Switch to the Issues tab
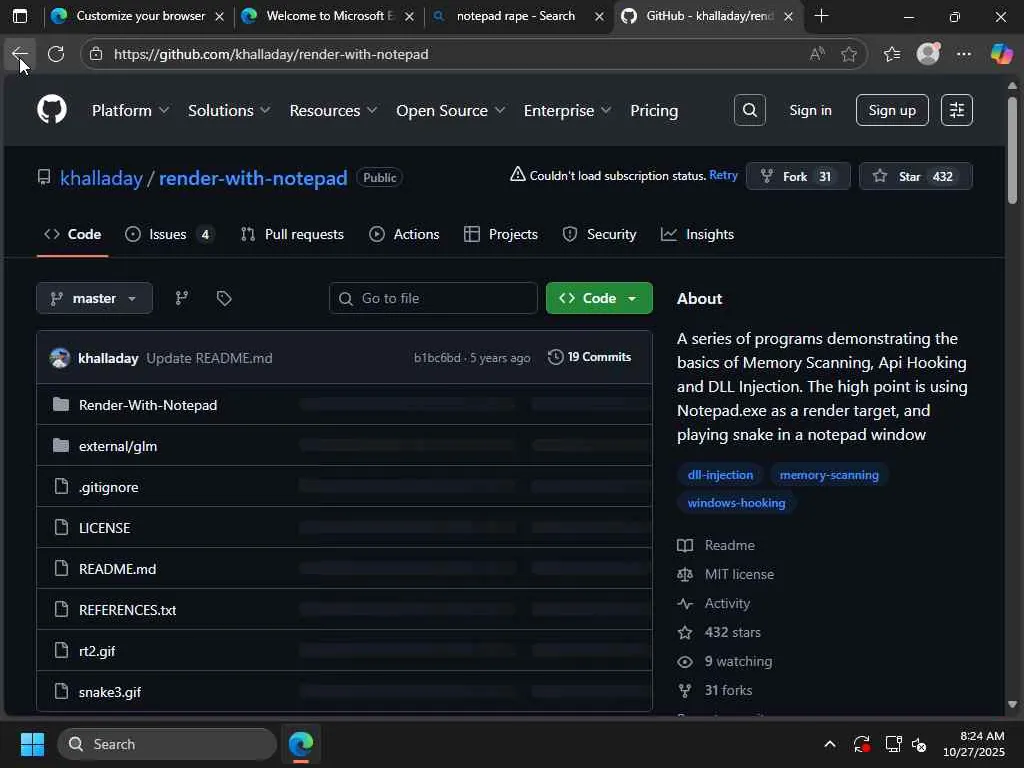 click(170, 234)
